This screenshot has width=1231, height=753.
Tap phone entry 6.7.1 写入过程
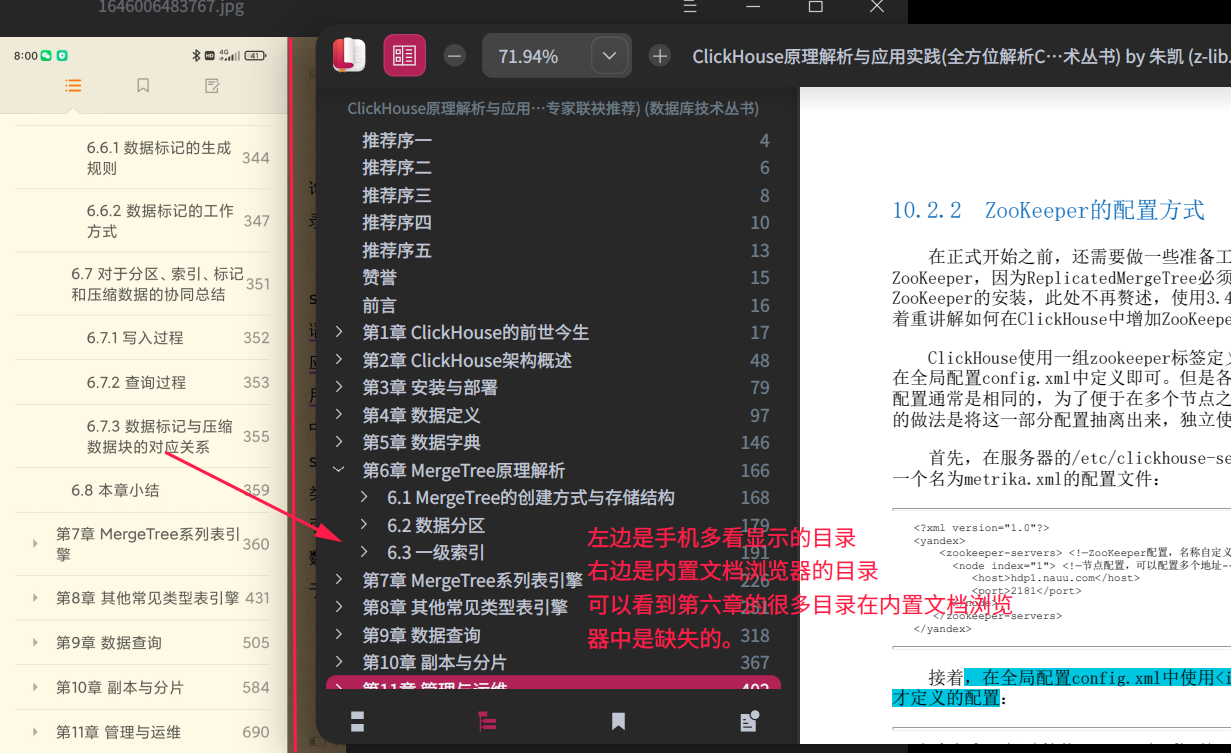135,338
